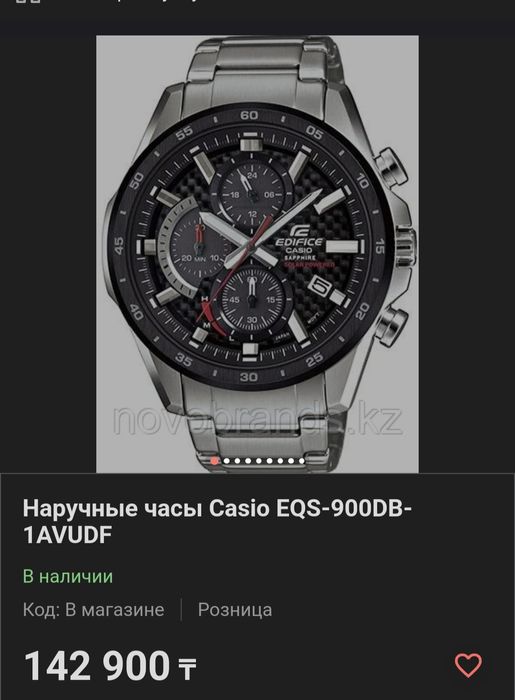Go to the last image carousel dot
The width and height of the screenshot is (515, 700).
tap(302, 461)
